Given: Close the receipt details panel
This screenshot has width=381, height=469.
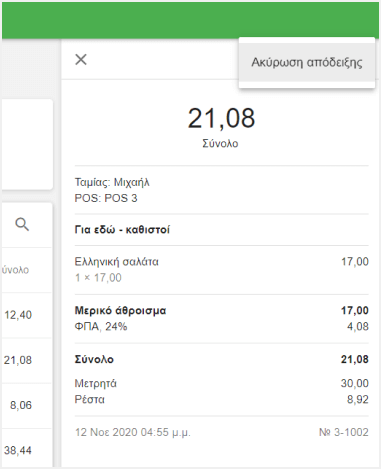Looking at the screenshot, I should coord(81,60).
